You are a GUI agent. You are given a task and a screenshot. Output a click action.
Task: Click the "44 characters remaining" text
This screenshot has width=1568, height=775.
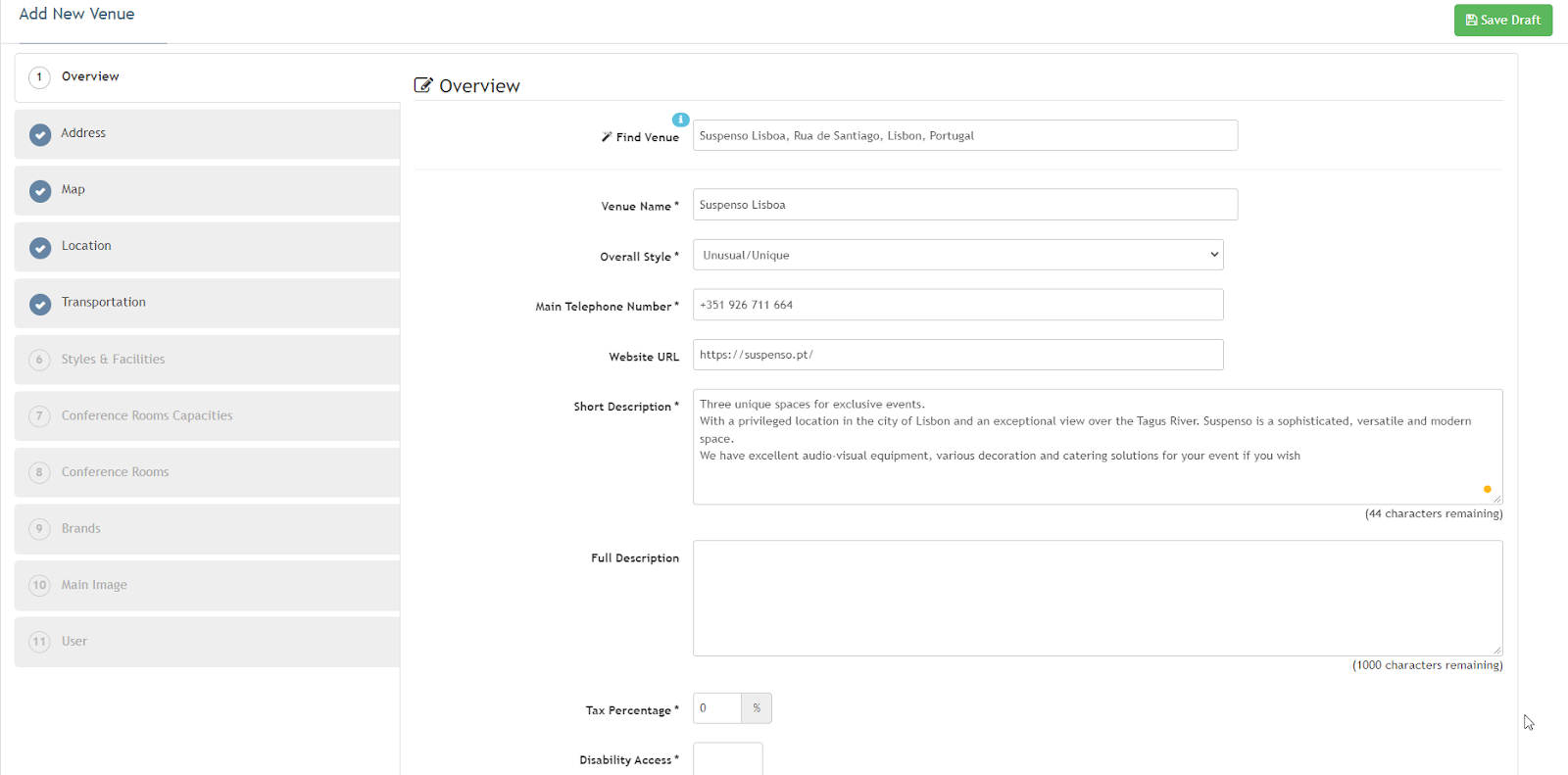coord(1434,513)
